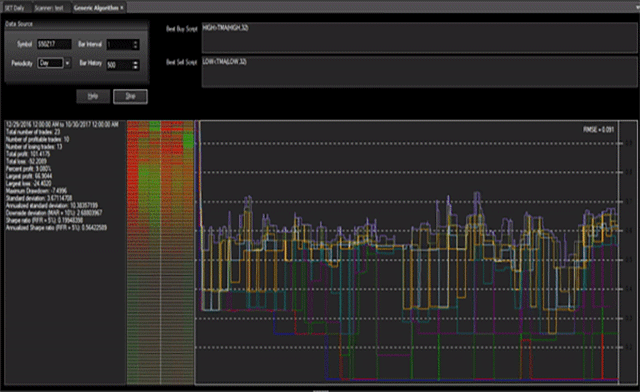
Task: Select the Number of losing trades line
Action: coord(34,147)
